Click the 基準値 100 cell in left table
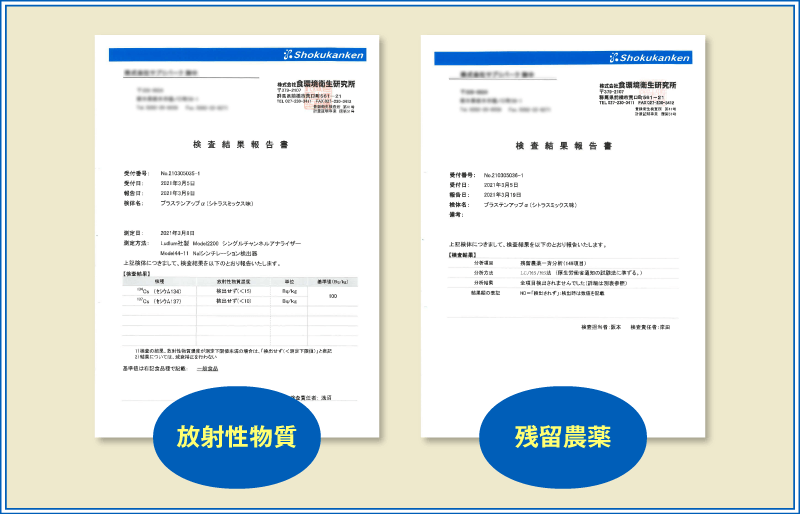 [331, 295]
